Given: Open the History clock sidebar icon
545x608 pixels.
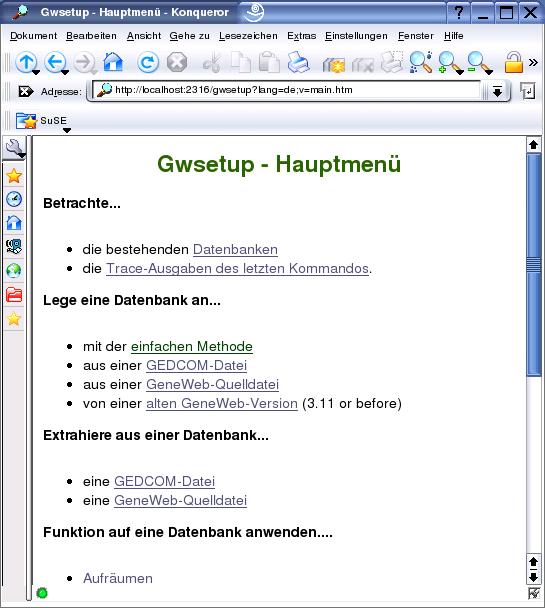Looking at the screenshot, I should click(14, 199).
